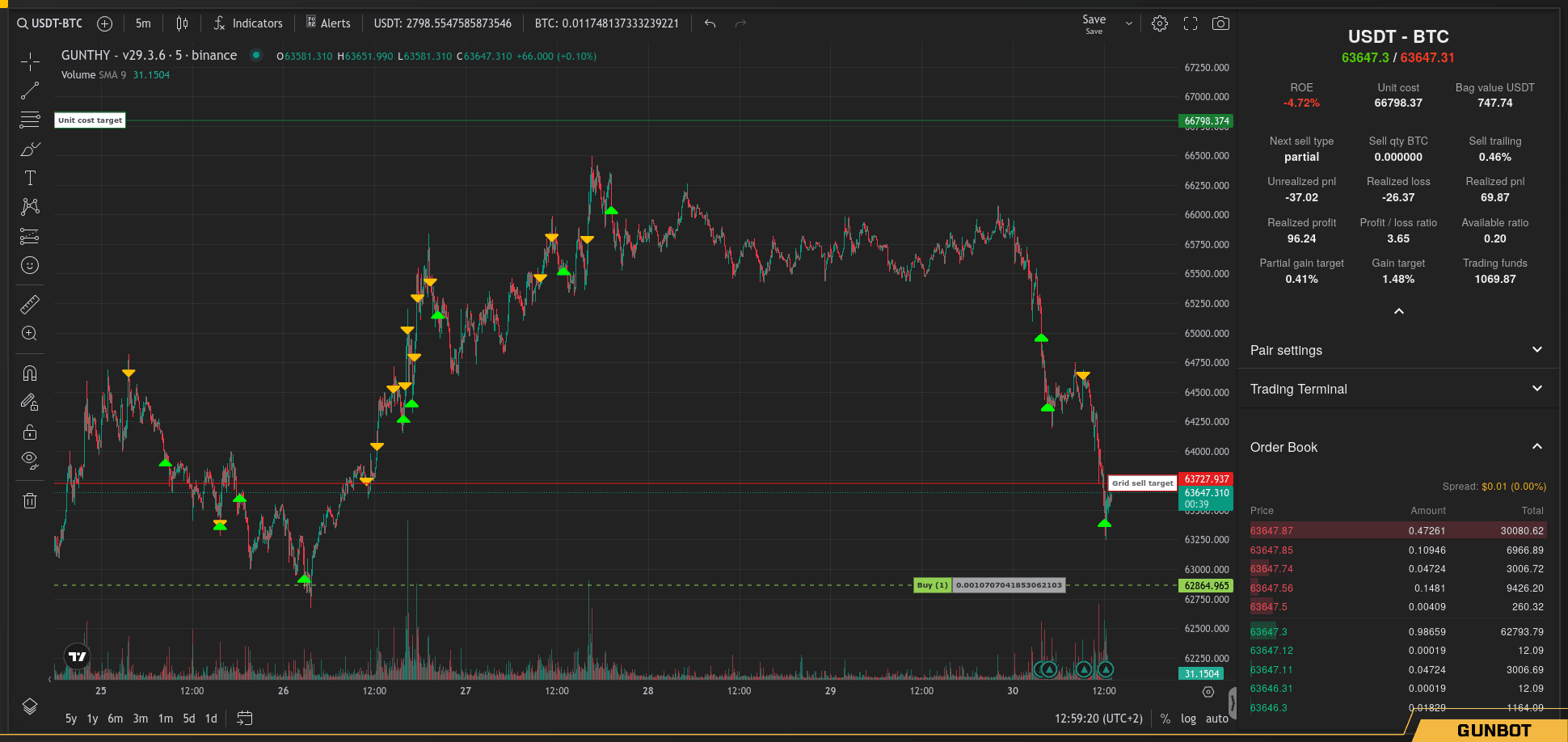1568x742 pixels.
Task: Click the 63647.87 ask price row
Action: pyautogui.click(x=1397, y=531)
